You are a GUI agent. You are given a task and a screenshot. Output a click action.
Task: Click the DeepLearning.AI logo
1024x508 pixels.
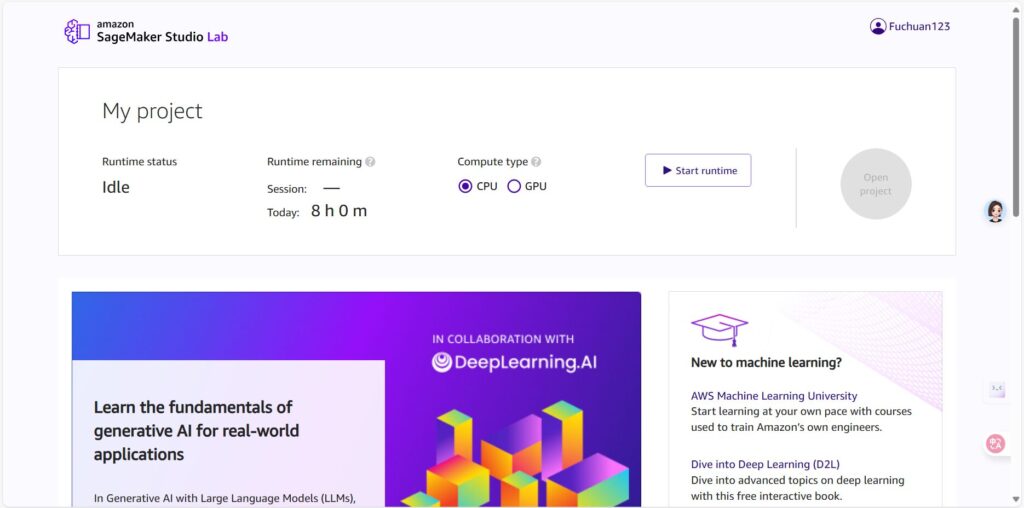514,362
